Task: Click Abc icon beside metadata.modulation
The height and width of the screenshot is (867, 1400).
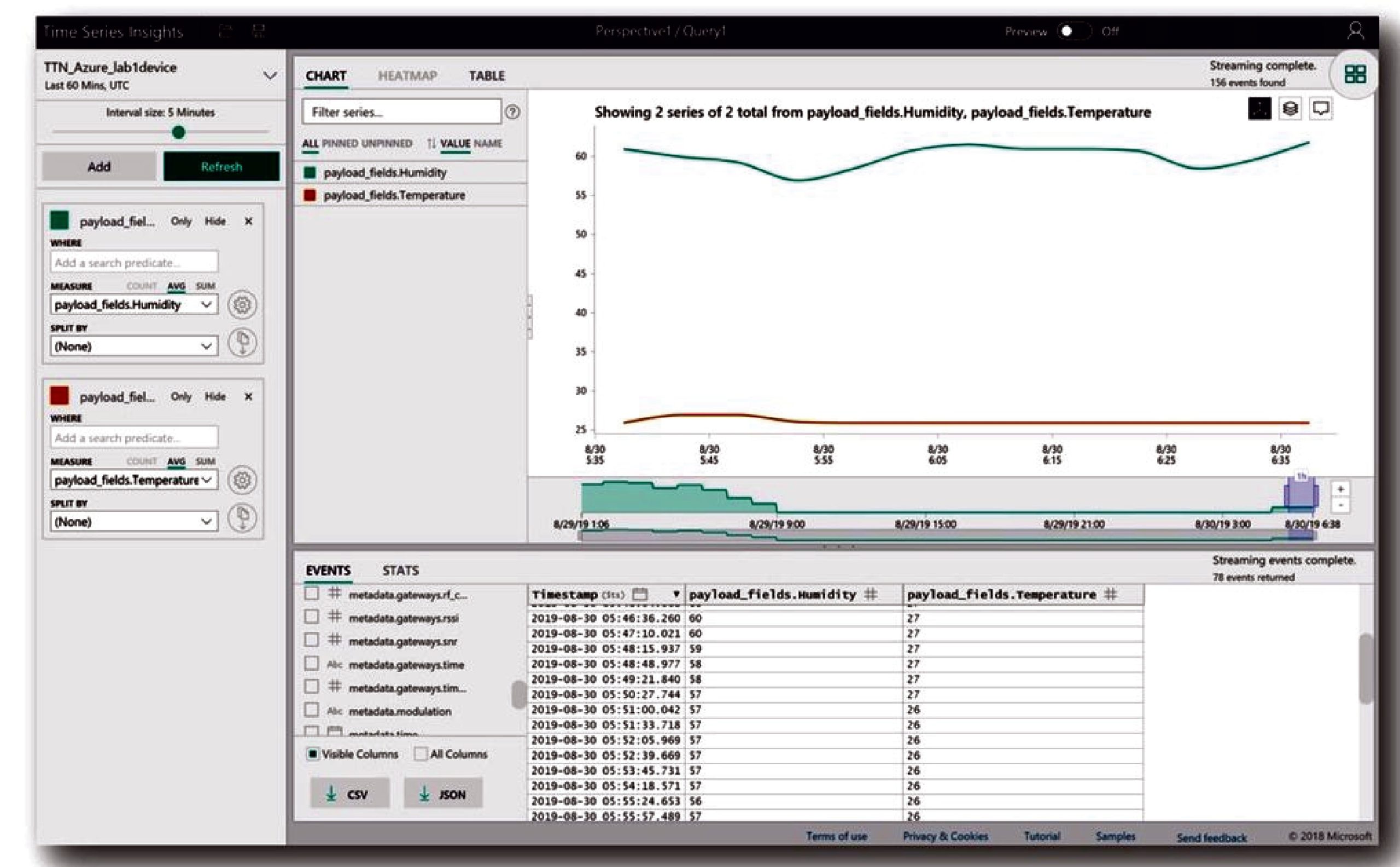Action: click(x=334, y=711)
